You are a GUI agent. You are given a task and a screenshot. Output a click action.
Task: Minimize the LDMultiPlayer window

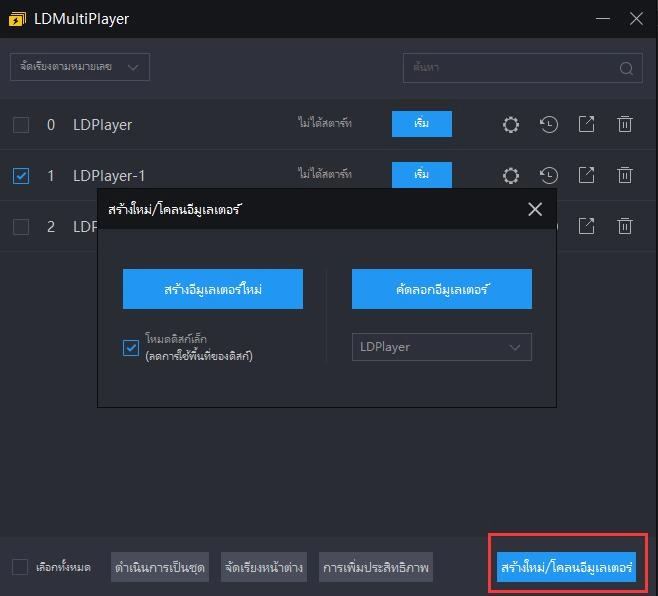[x=603, y=18]
